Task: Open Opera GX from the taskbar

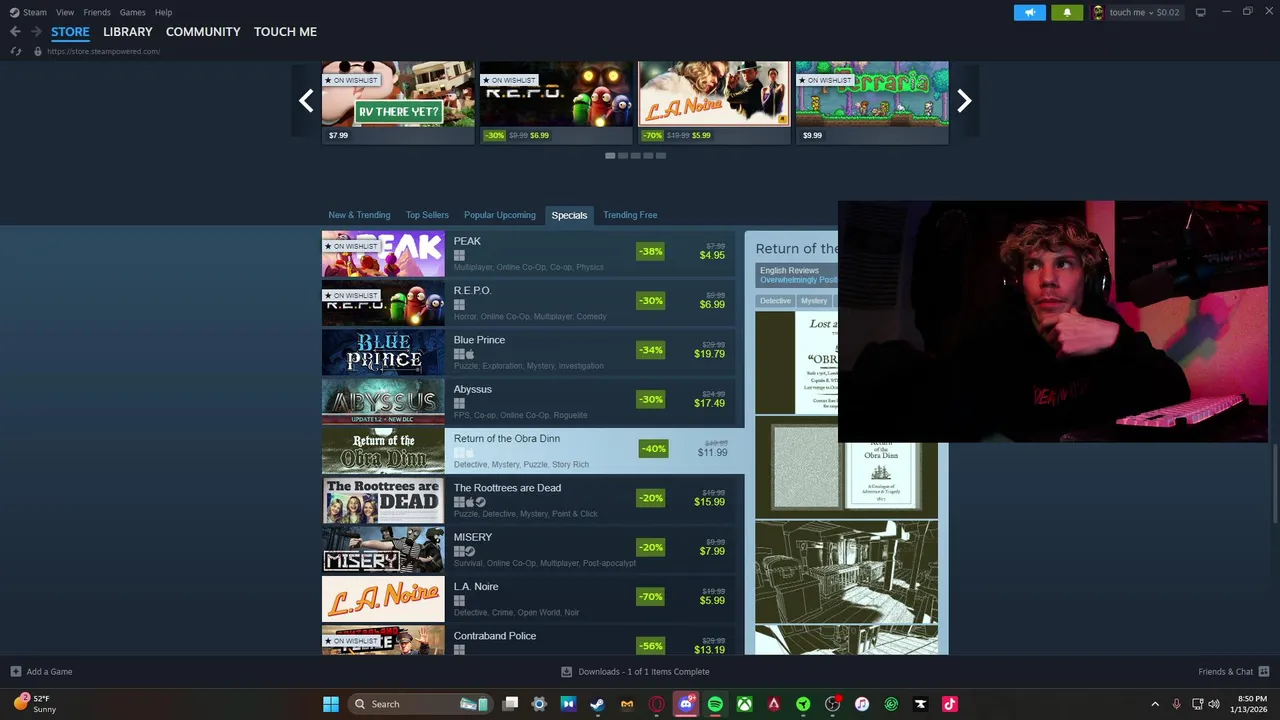Action: tap(656, 704)
